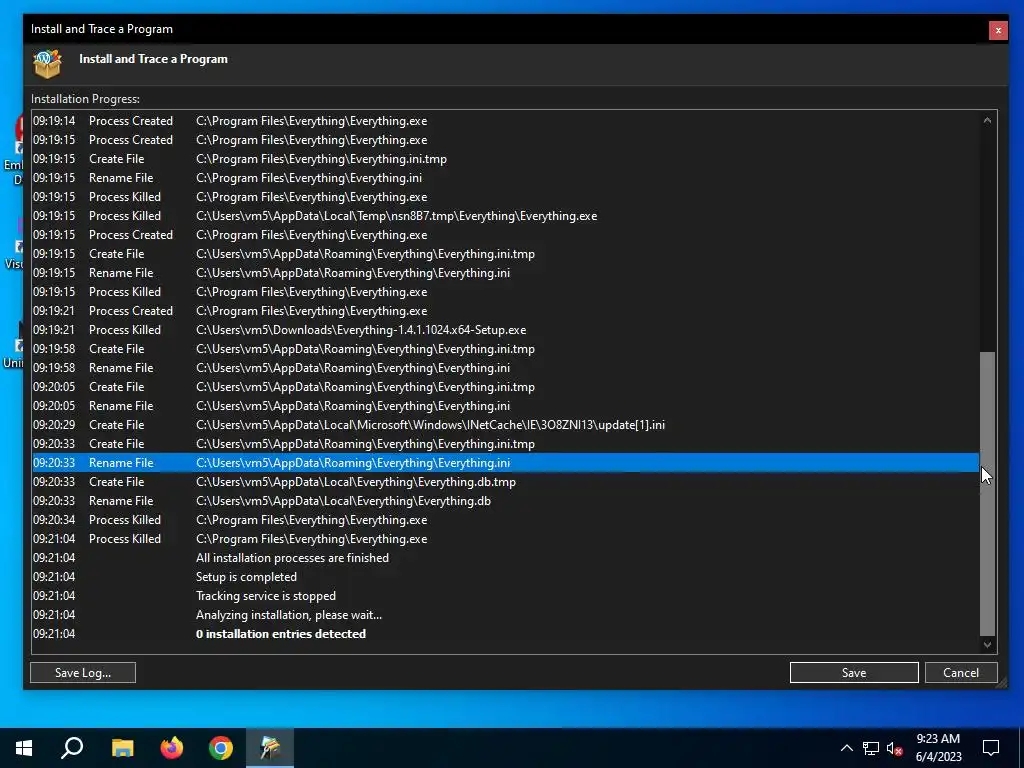
Task: Close the Install and Trace dialog
Action: tap(998, 30)
